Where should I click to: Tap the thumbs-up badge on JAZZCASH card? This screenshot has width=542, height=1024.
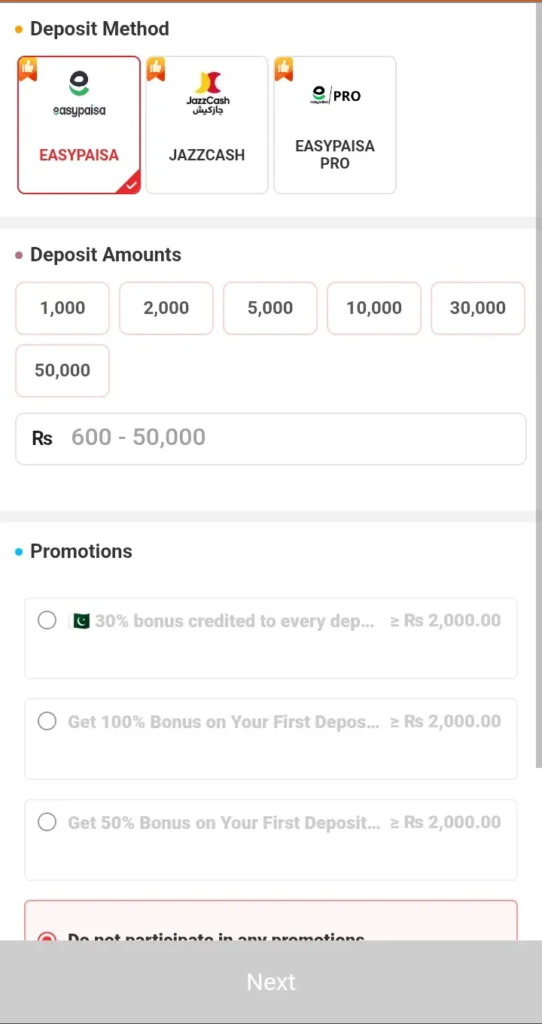(156, 69)
